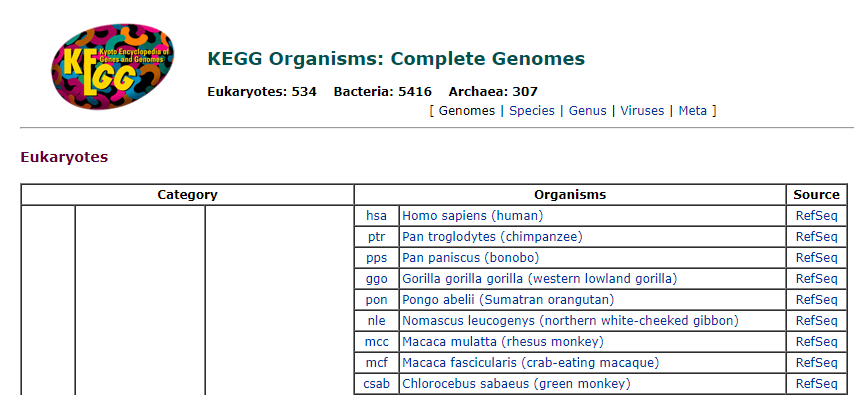Open RefSeq source for Homo sapiens
This screenshot has height=395, width=854.
click(x=816, y=216)
